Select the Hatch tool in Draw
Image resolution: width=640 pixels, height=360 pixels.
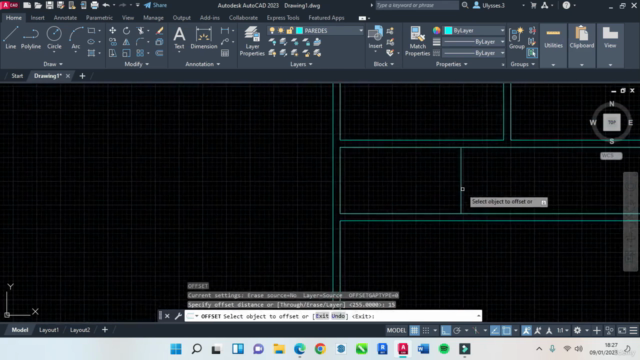coord(91,53)
